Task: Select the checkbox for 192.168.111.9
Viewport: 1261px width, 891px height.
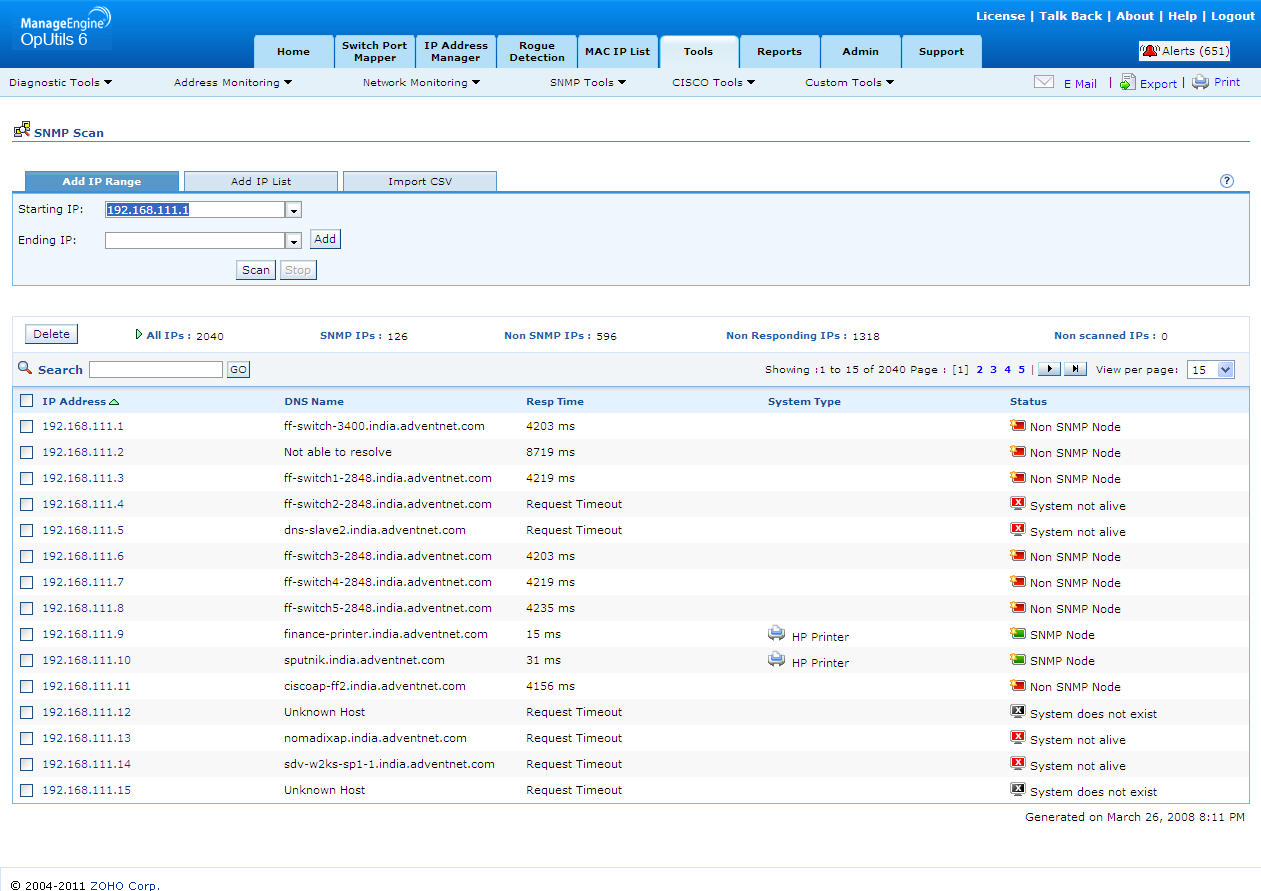Action: pos(27,635)
